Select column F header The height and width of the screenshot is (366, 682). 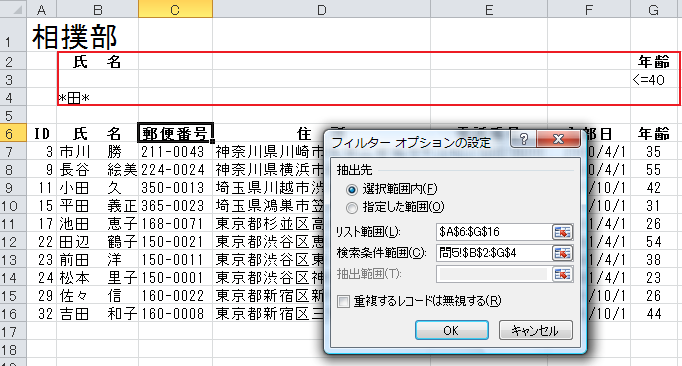(589, 9)
